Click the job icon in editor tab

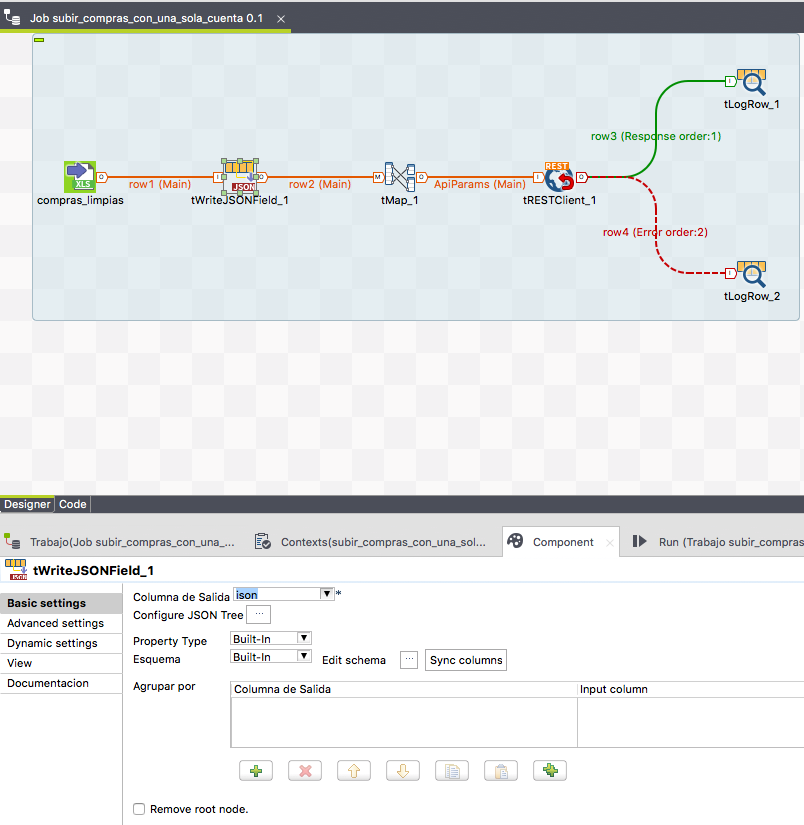pos(12,17)
